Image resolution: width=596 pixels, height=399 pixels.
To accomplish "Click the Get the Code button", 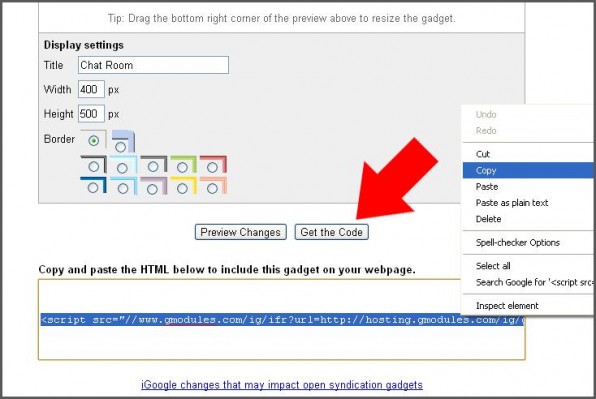I will pyautogui.click(x=331, y=232).
